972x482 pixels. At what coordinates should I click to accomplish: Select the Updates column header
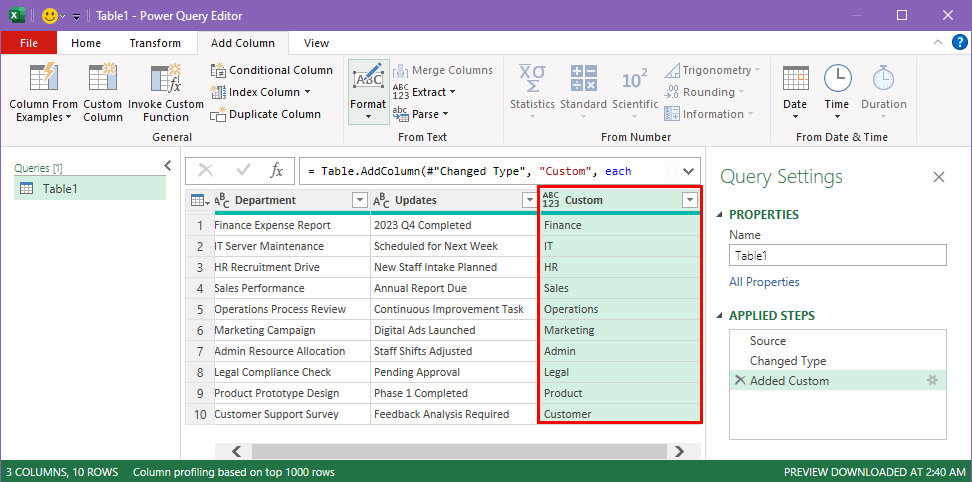[454, 200]
